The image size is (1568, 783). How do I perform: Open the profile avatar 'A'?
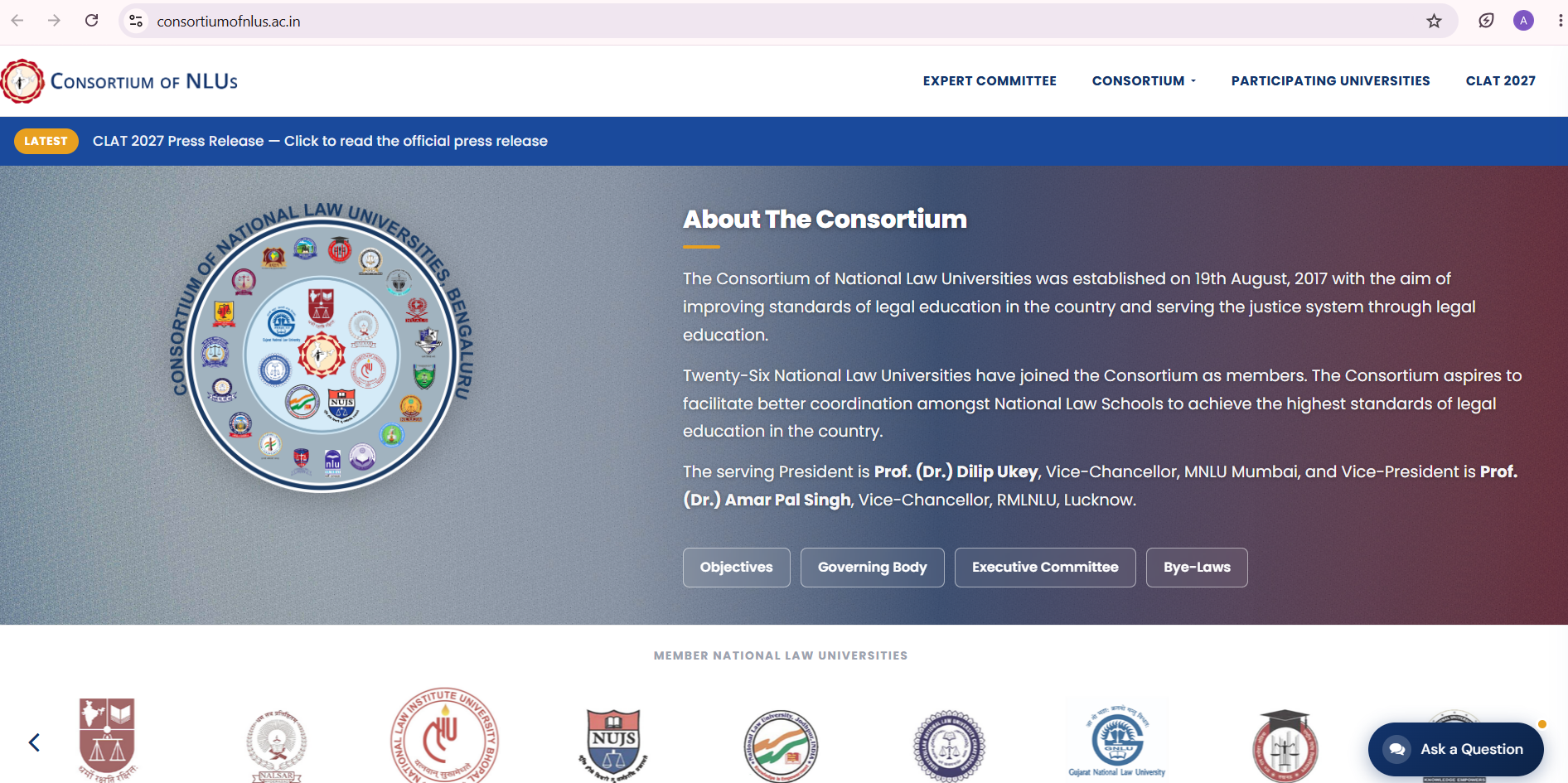[1523, 21]
